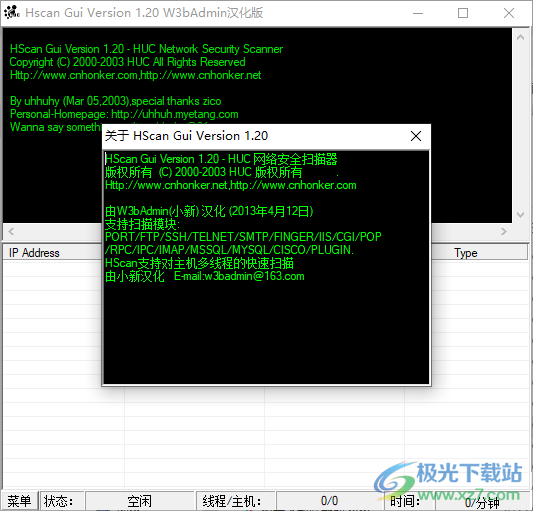Click the 由W3bAdmin(小新) 汉化 date line
533x511 pixels.
209,211
